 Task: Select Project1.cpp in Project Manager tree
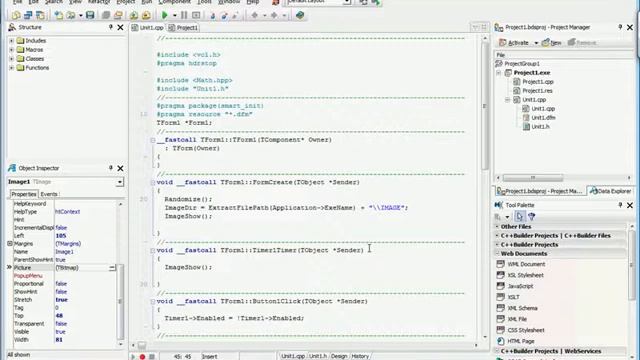(x=538, y=82)
